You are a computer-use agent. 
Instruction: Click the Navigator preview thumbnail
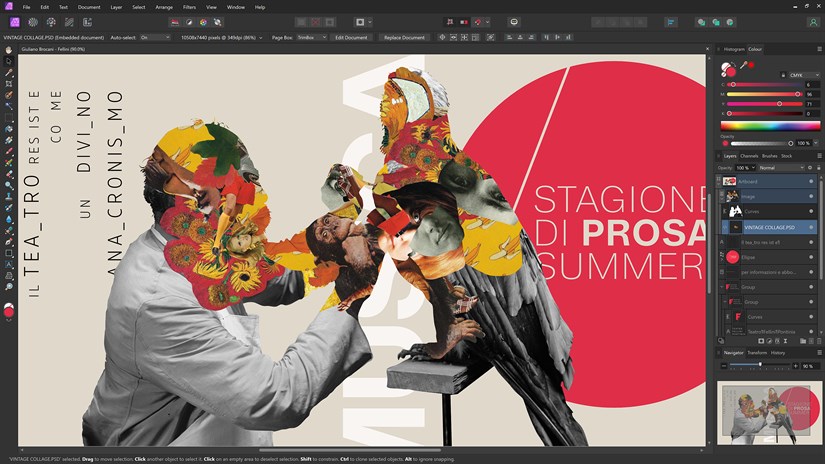coord(768,412)
